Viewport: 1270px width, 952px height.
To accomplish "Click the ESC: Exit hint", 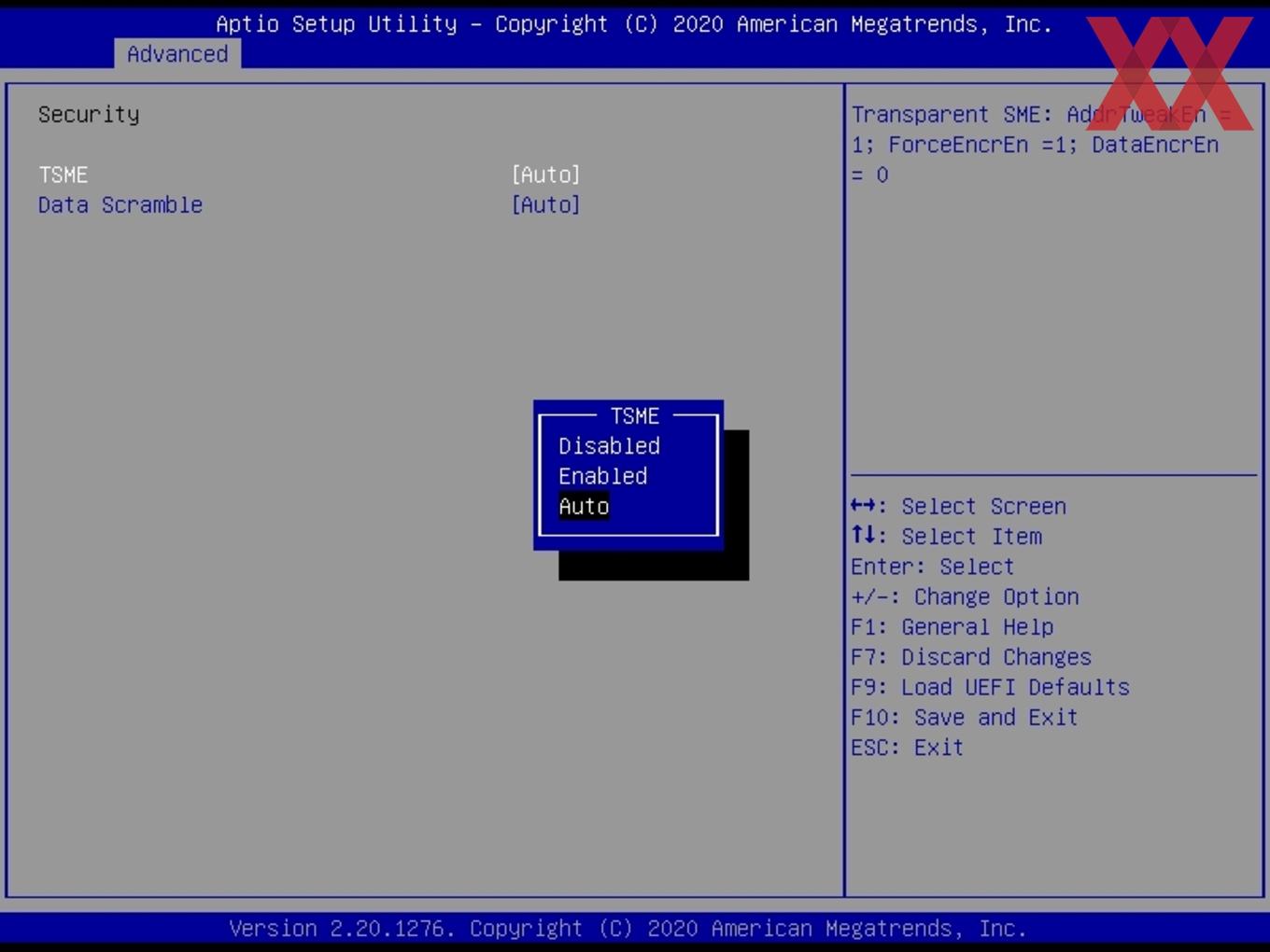I will [x=907, y=748].
